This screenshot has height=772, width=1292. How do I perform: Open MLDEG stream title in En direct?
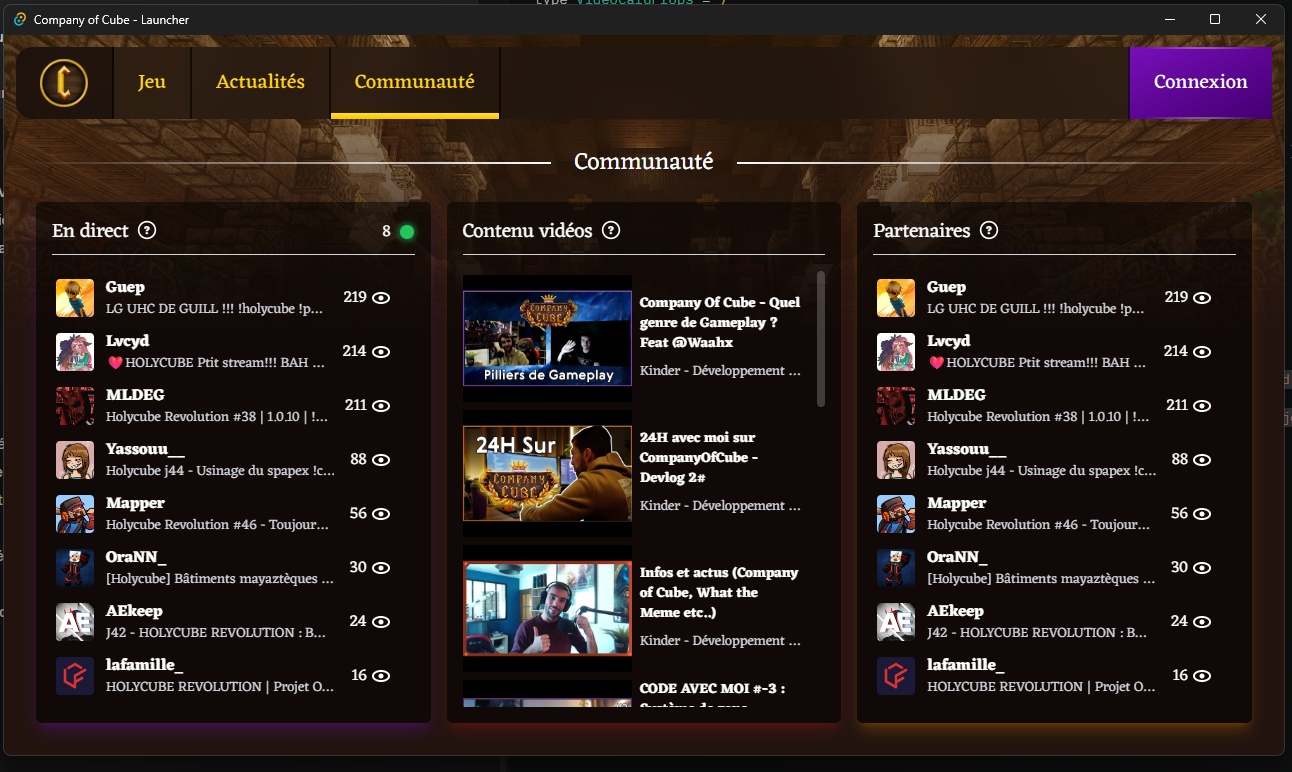[x=217, y=417]
